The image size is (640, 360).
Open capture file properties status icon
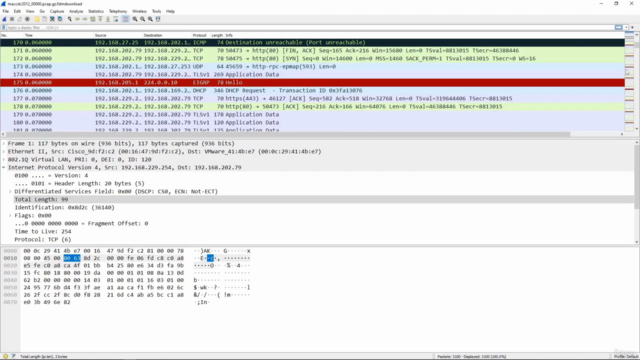tap(13, 356)
